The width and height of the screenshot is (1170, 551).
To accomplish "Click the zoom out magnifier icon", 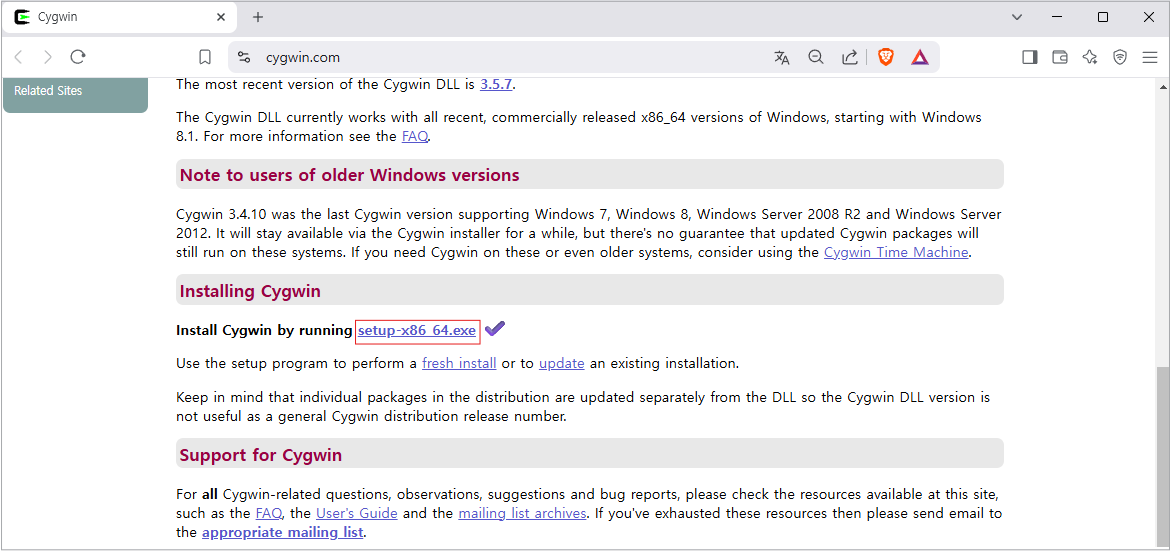I will pyautogui.click(x=816, y=57).
